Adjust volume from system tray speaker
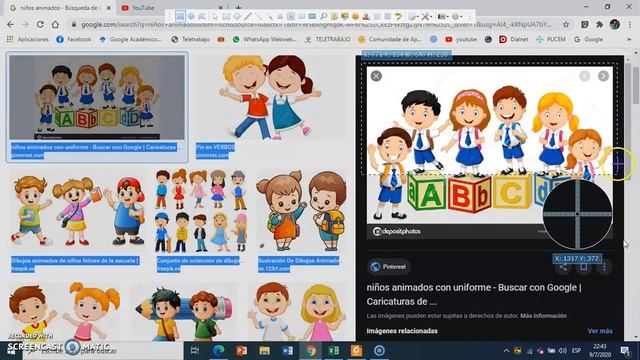This screenshot has height=360, width=640. (562, 350)
